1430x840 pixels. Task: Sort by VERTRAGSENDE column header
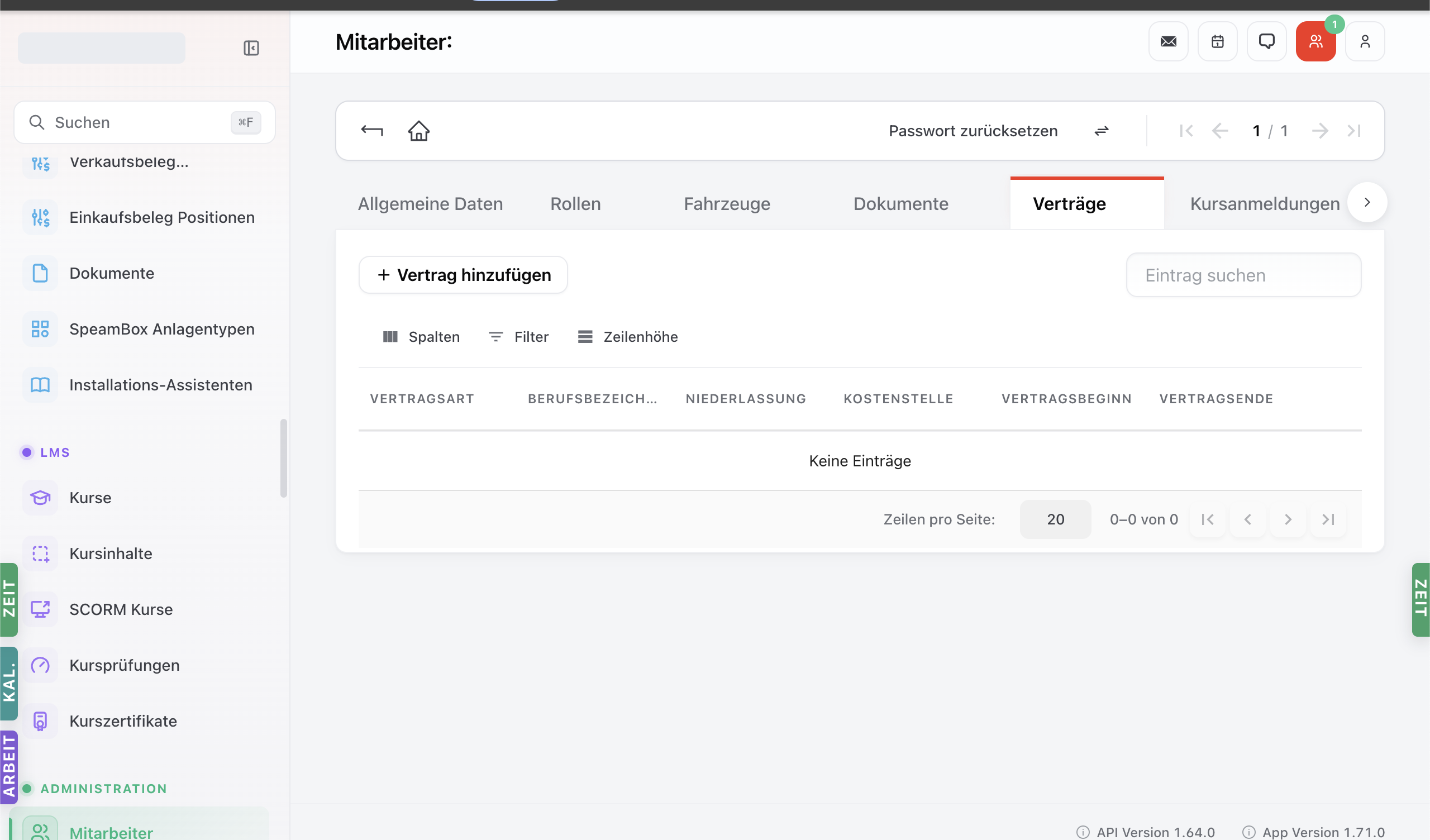[1216, 399]
